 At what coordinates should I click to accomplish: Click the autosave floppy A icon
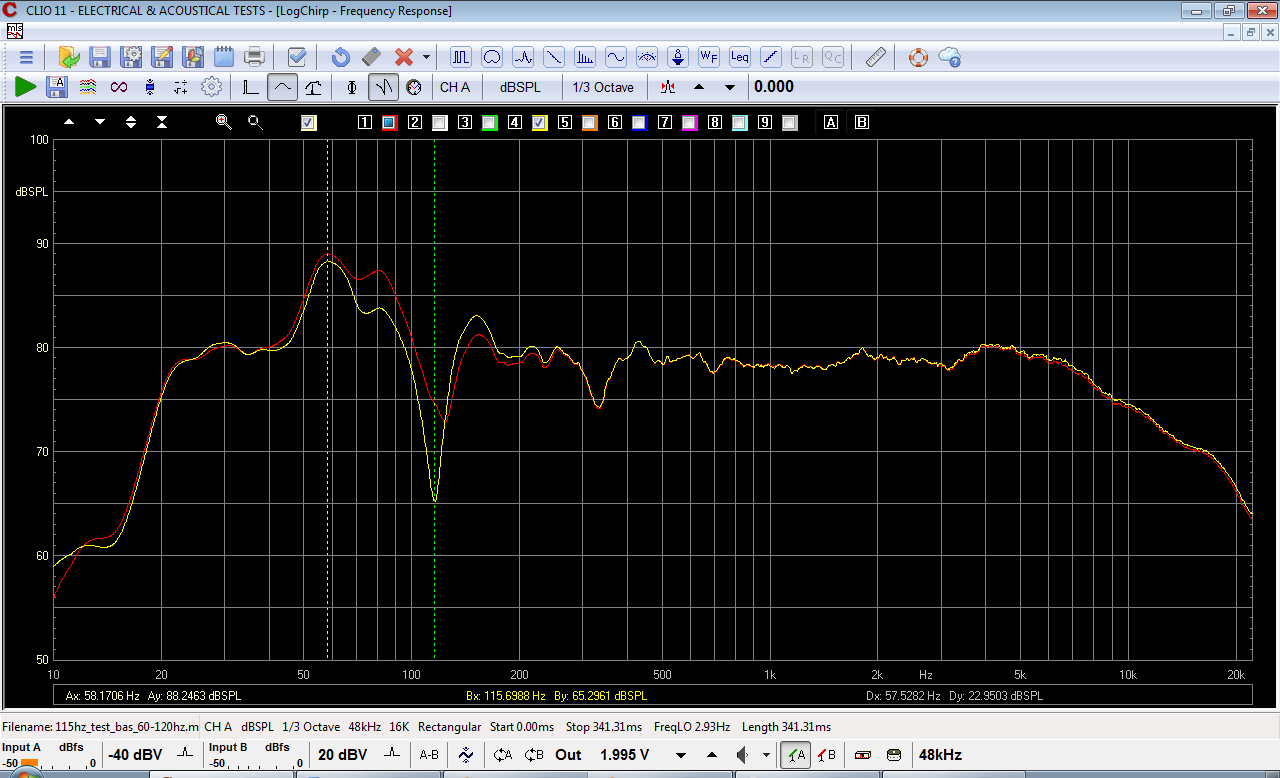tap(57, 87)
